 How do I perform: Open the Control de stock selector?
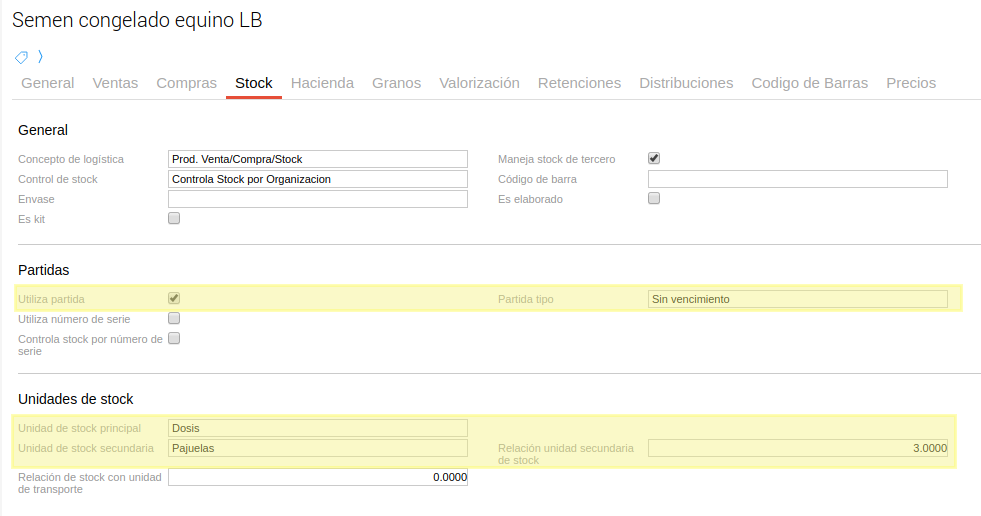pos(318,179)
